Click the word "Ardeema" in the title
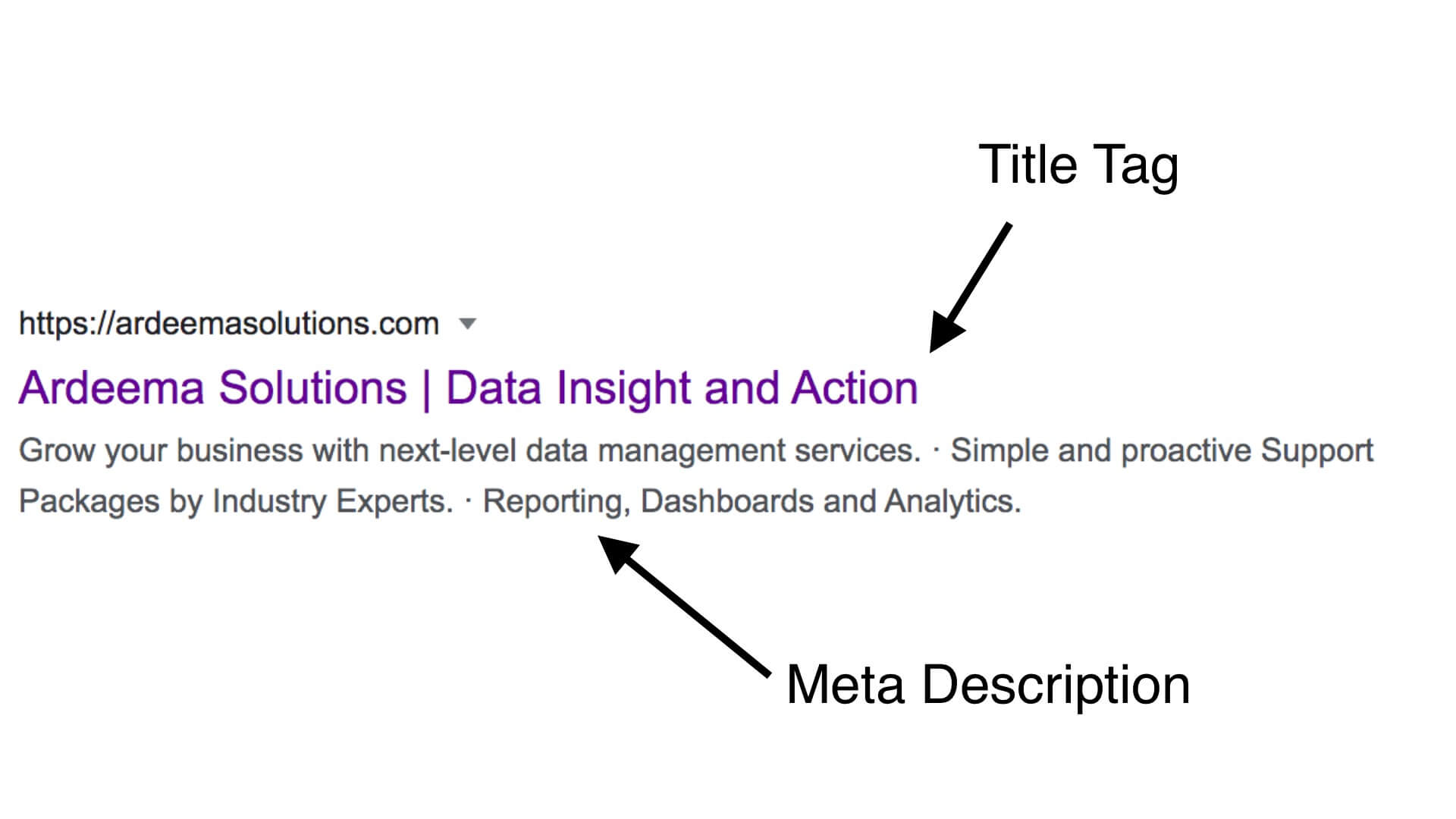Image resolution: width=1456 pixels, height=819 pixels. tap(111, 388)
